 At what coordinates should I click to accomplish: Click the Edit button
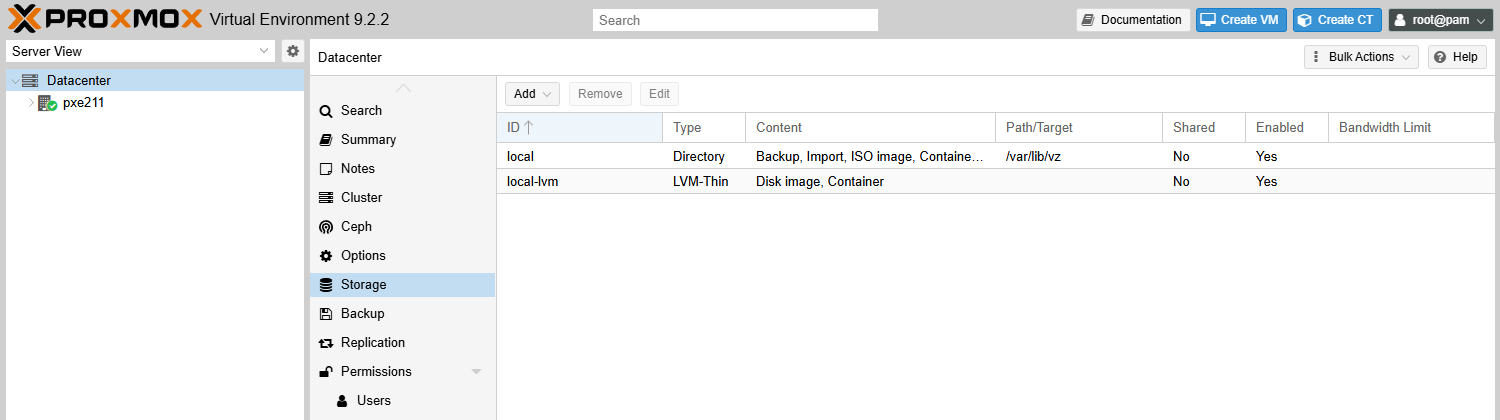[x=659, y=94]
